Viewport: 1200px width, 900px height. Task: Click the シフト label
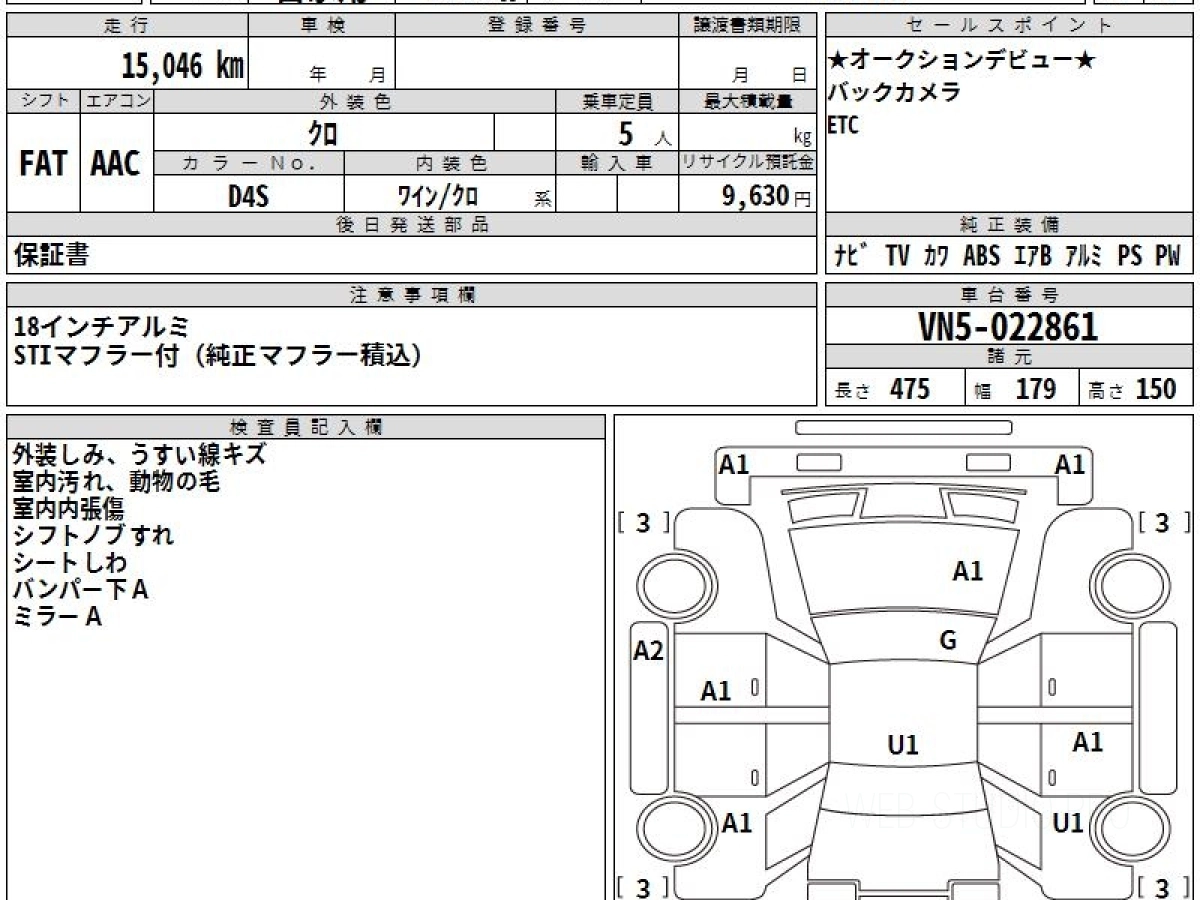43,101
